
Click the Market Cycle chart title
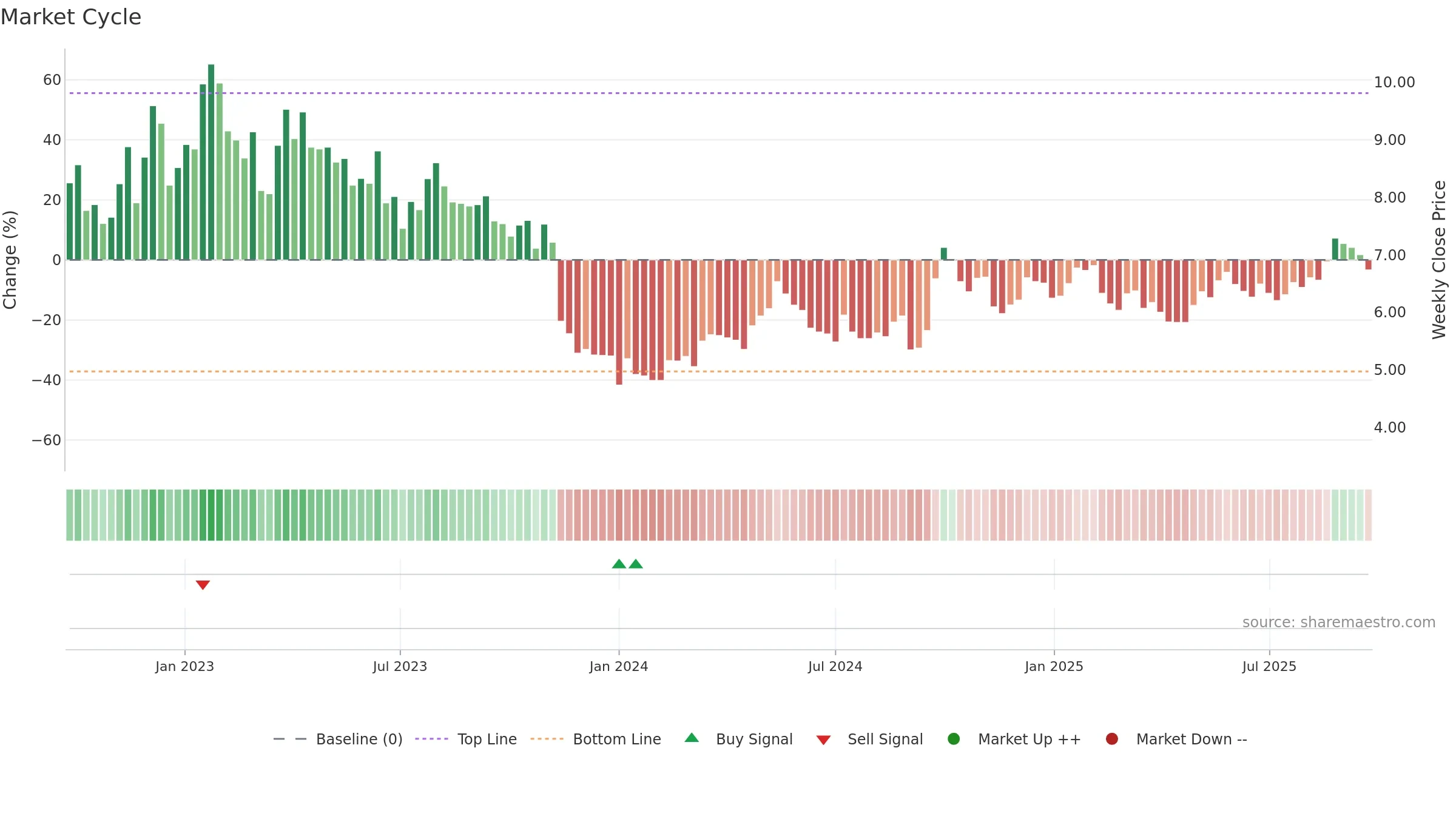click(x=71, y=17)
